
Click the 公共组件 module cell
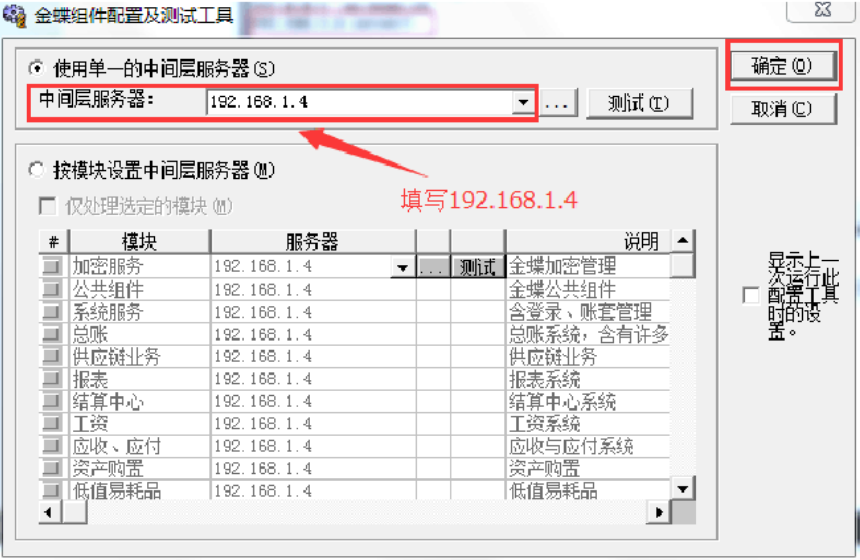[x=139, y=289]
